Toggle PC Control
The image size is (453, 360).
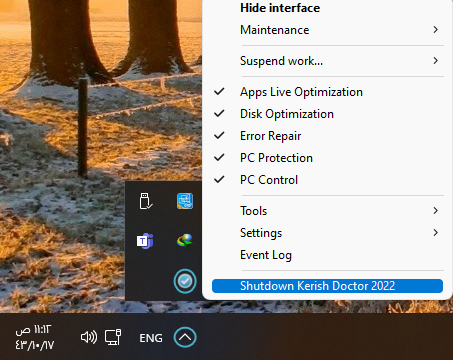327,180
